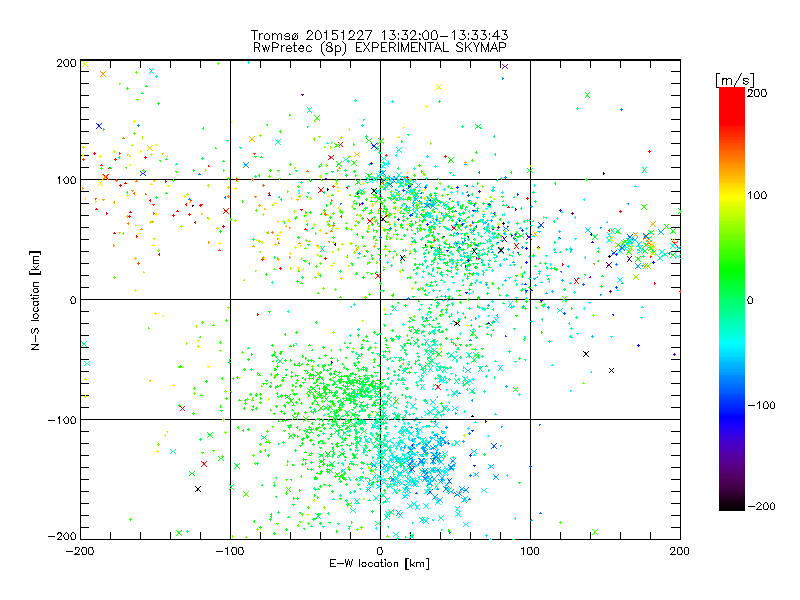The height and width of the screenshot is (600, 800).
Task: Click the black bottom of the colorbar
Action: (732, 503)
